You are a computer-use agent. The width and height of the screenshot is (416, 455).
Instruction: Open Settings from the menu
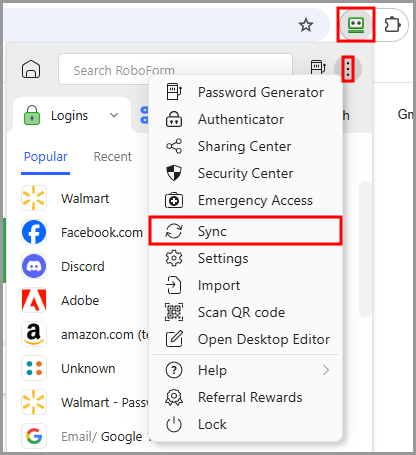[245, 258]
